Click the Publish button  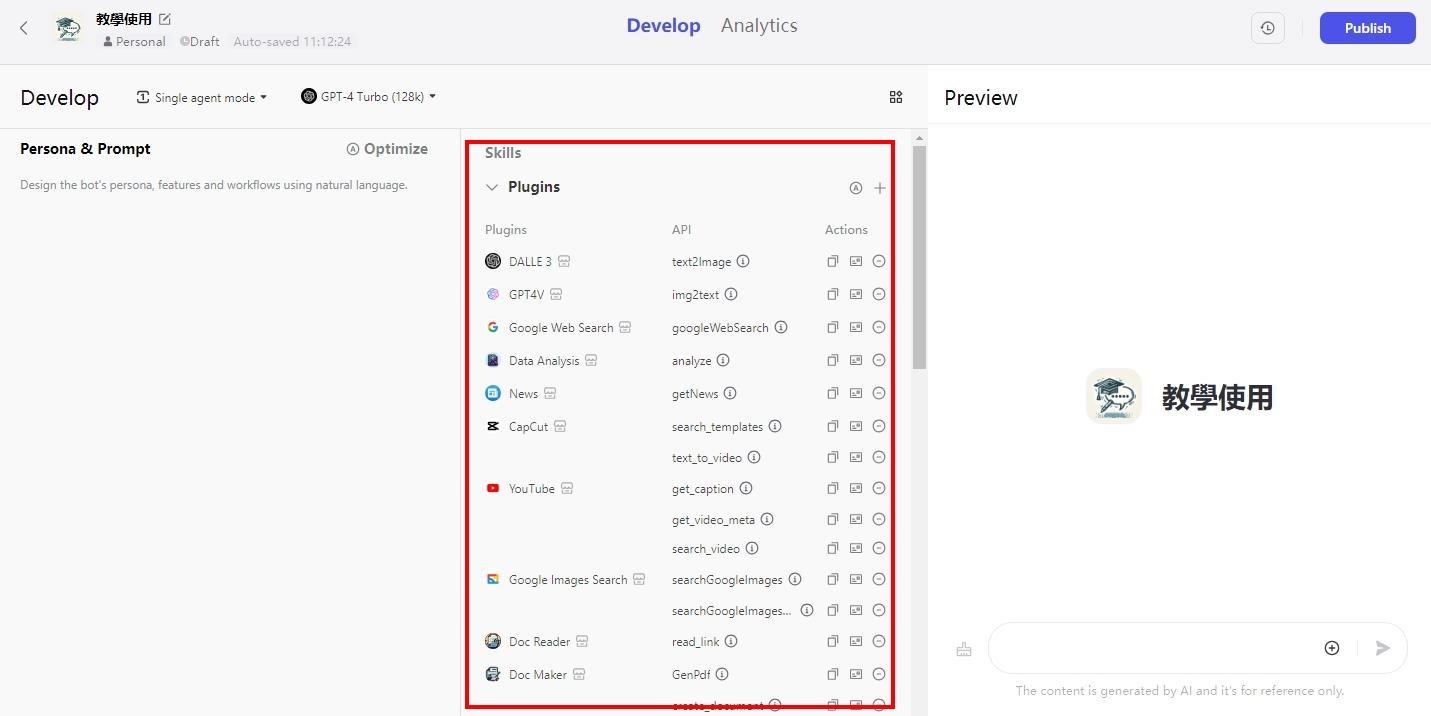[1367, 28]
